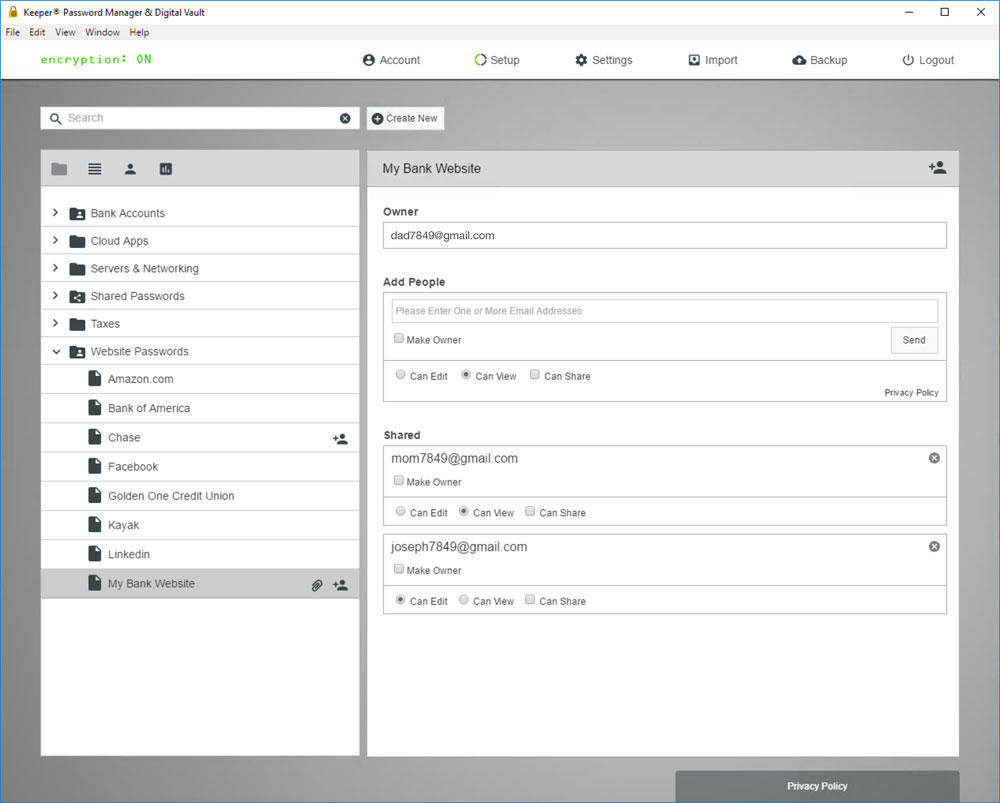Remove mom7849@gmail.com from shared list
This screenshot has width=1000, height=803.
(934, 458)
